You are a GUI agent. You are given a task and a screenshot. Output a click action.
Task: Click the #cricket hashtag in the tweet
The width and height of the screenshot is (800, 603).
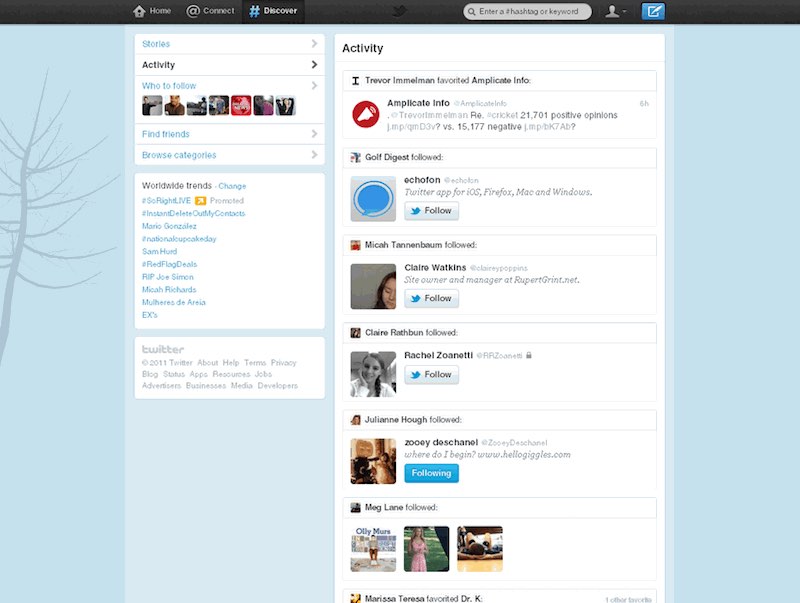point(503,115)
